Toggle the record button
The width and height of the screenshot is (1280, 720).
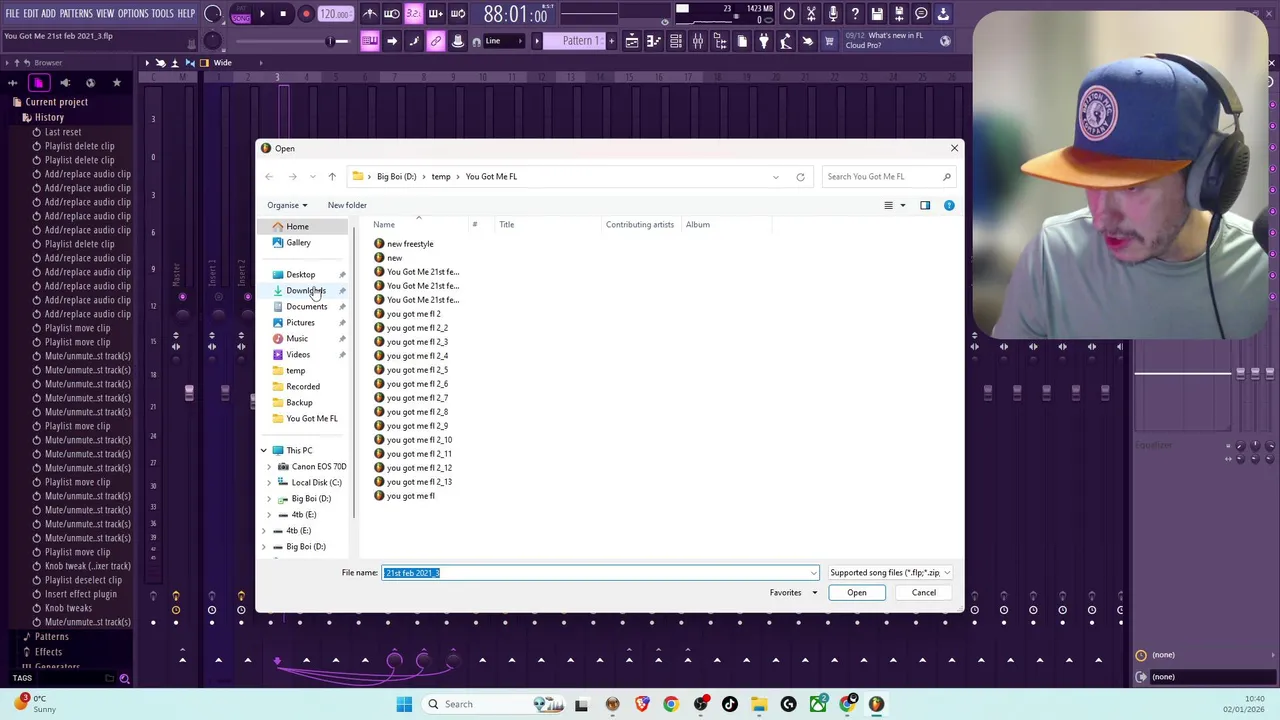click(306, 14)
